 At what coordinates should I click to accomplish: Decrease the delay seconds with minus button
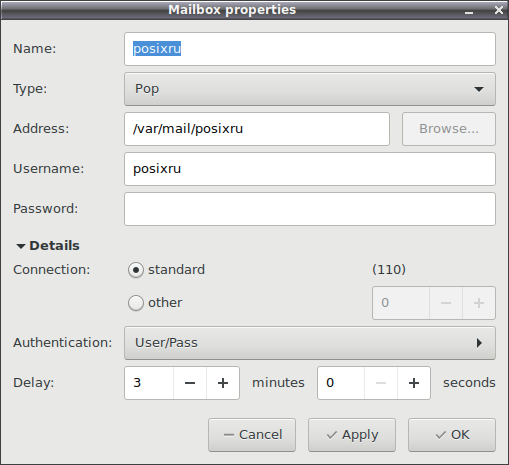381,383
